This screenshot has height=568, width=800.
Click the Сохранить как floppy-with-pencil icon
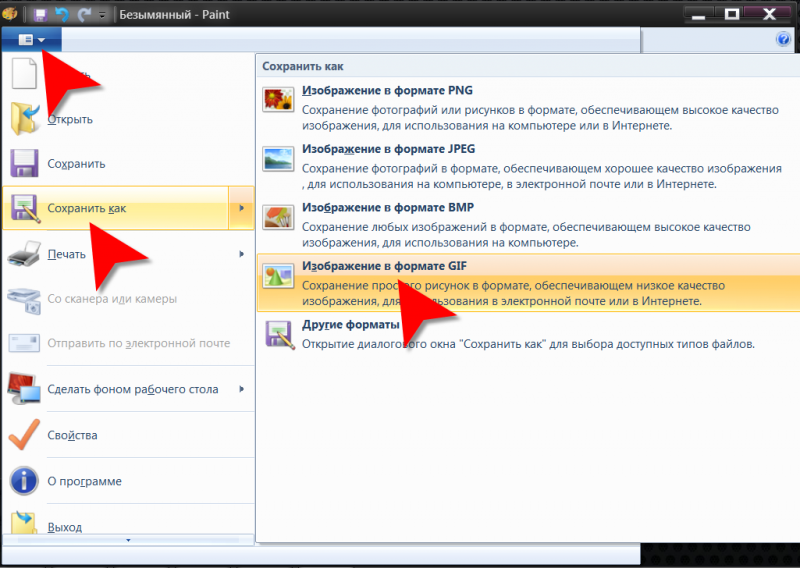(25, 208)
